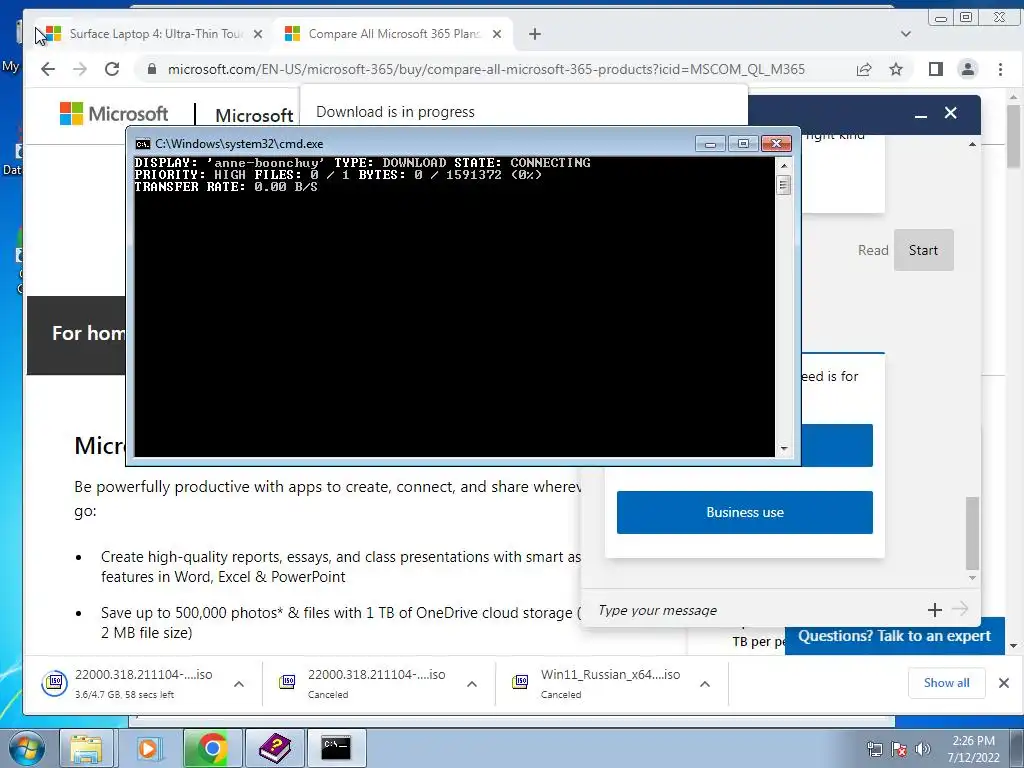This screenshot has height=768, width=1024.
Task: Open a new Chrome tab
Action: (535, 34)
